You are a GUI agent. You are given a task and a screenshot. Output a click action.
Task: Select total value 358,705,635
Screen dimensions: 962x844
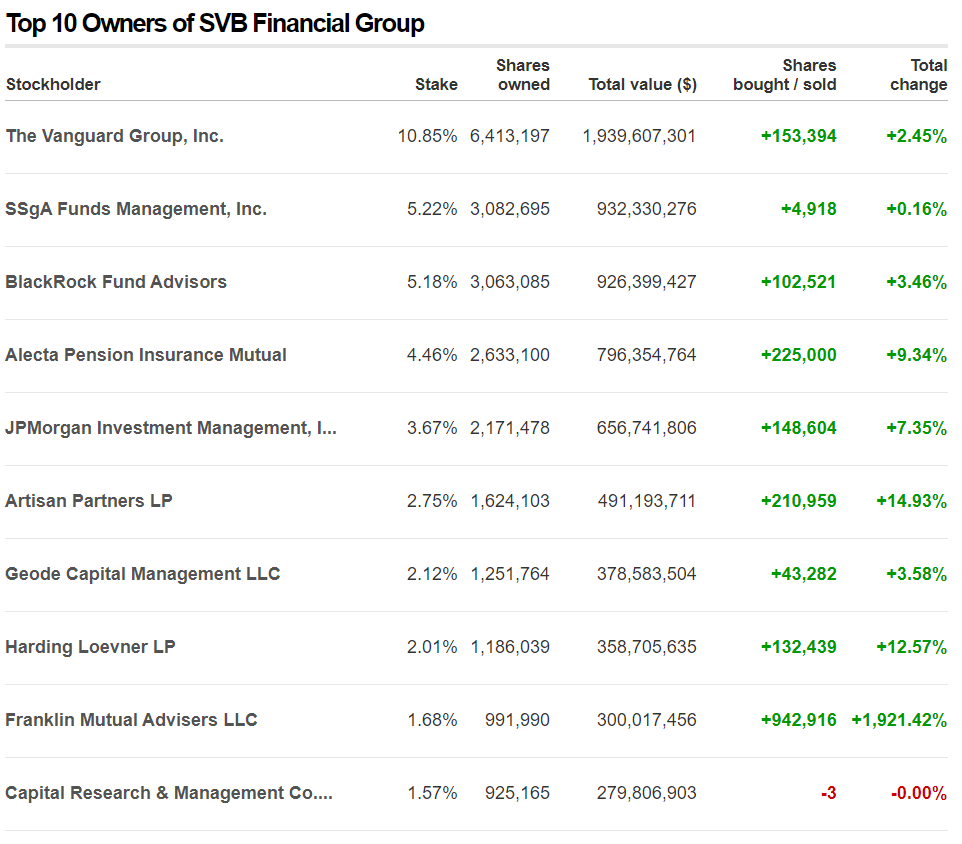pos(647,647)
